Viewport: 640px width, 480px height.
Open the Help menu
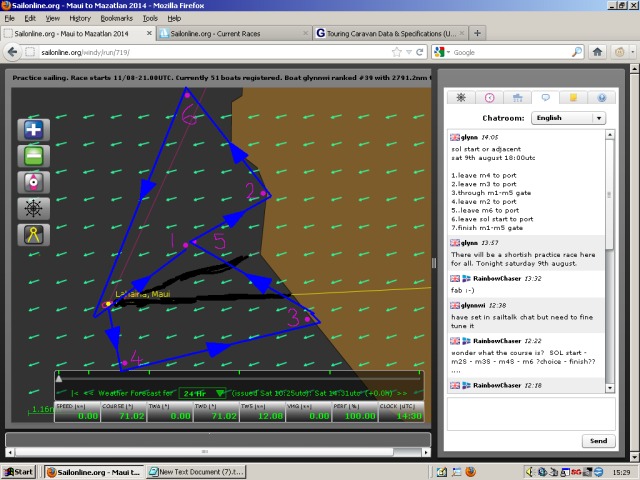pos(174,18)
